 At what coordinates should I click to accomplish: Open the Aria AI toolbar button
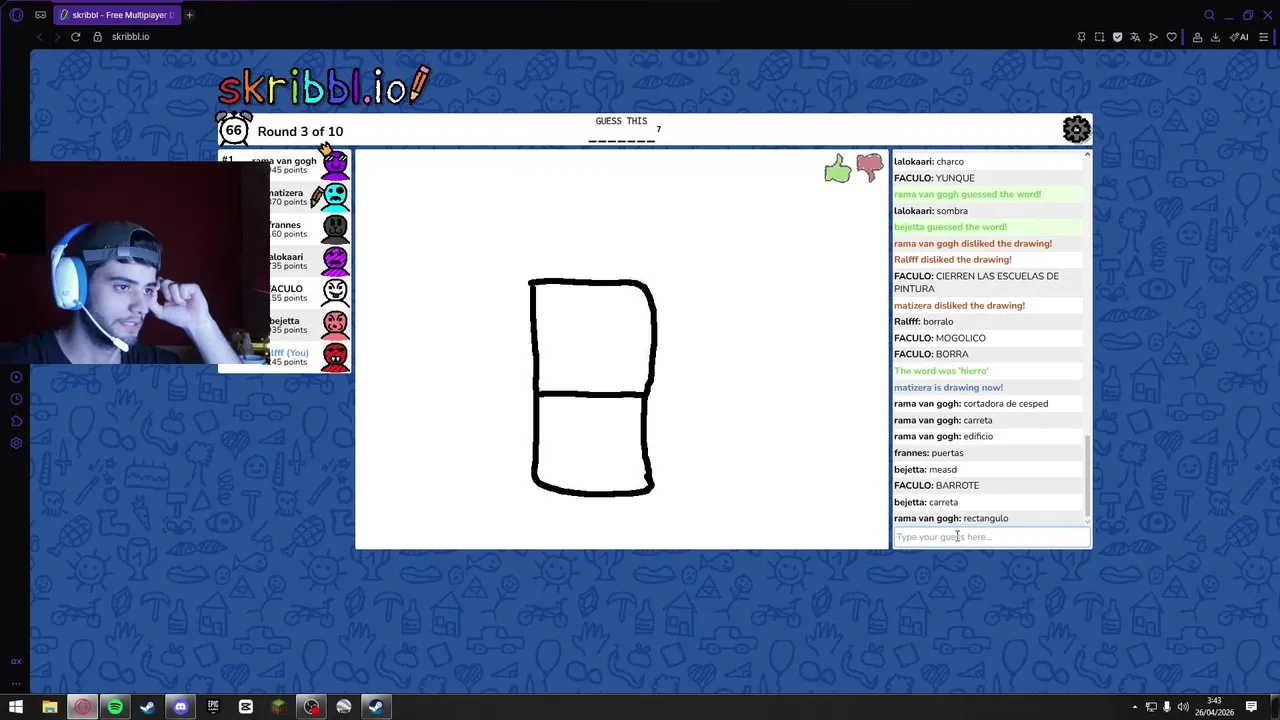[x=1239, y=37]
